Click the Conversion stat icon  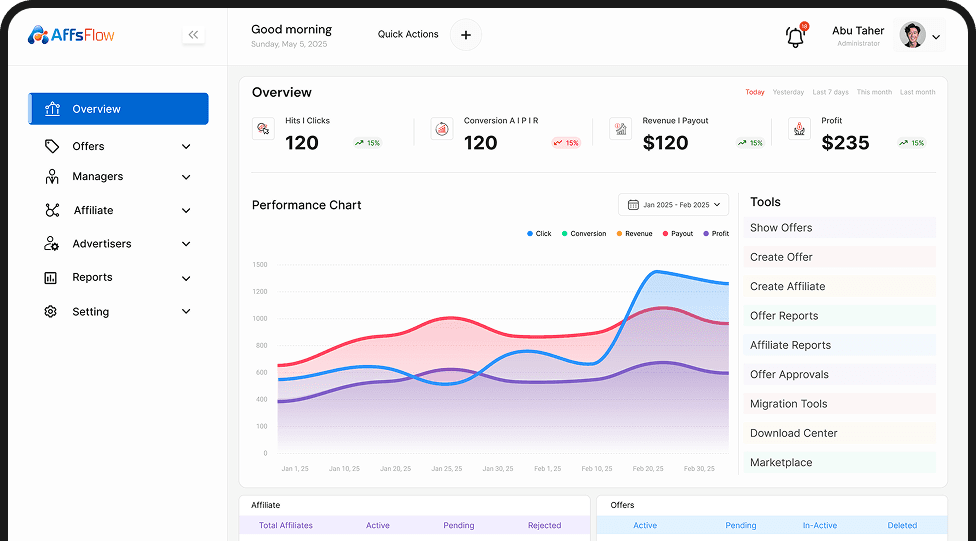(442, 128)
